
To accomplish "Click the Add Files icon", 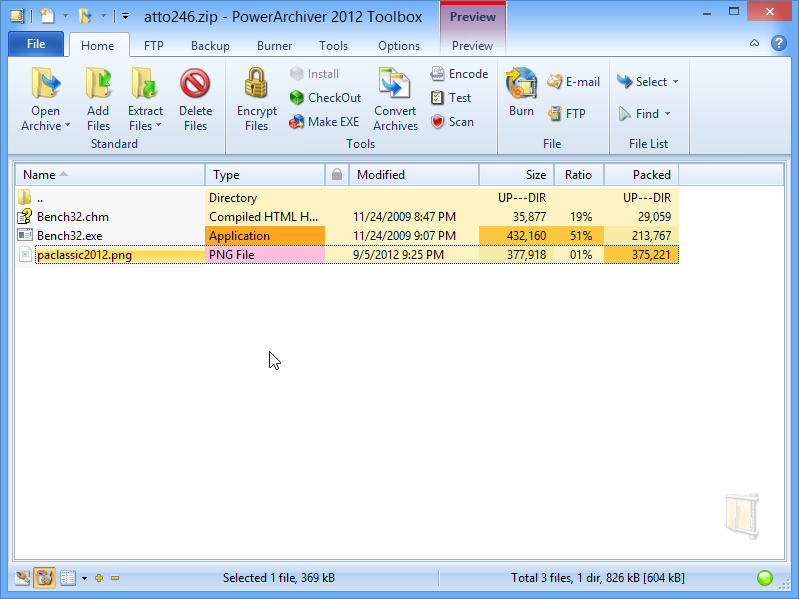I will coord(98,83).
